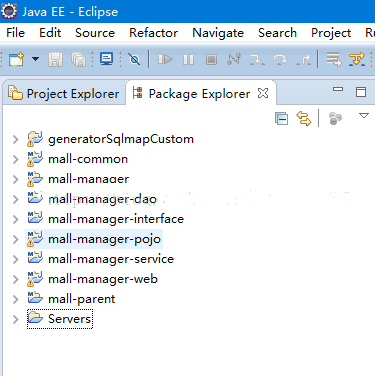Click the Terminate stop icon

pyautogui.click(x=211, y=60)
